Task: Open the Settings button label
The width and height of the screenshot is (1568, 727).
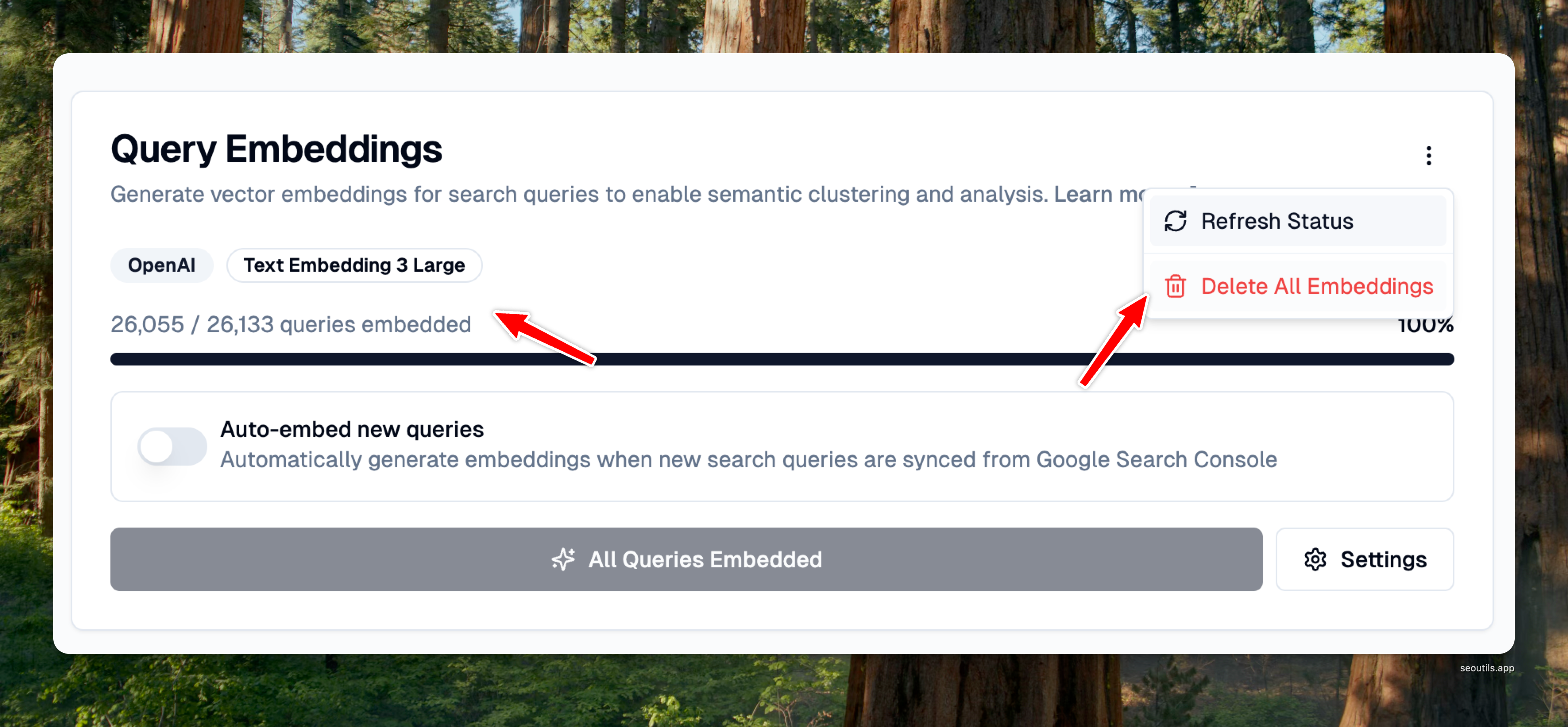Action: [1383, 559]
